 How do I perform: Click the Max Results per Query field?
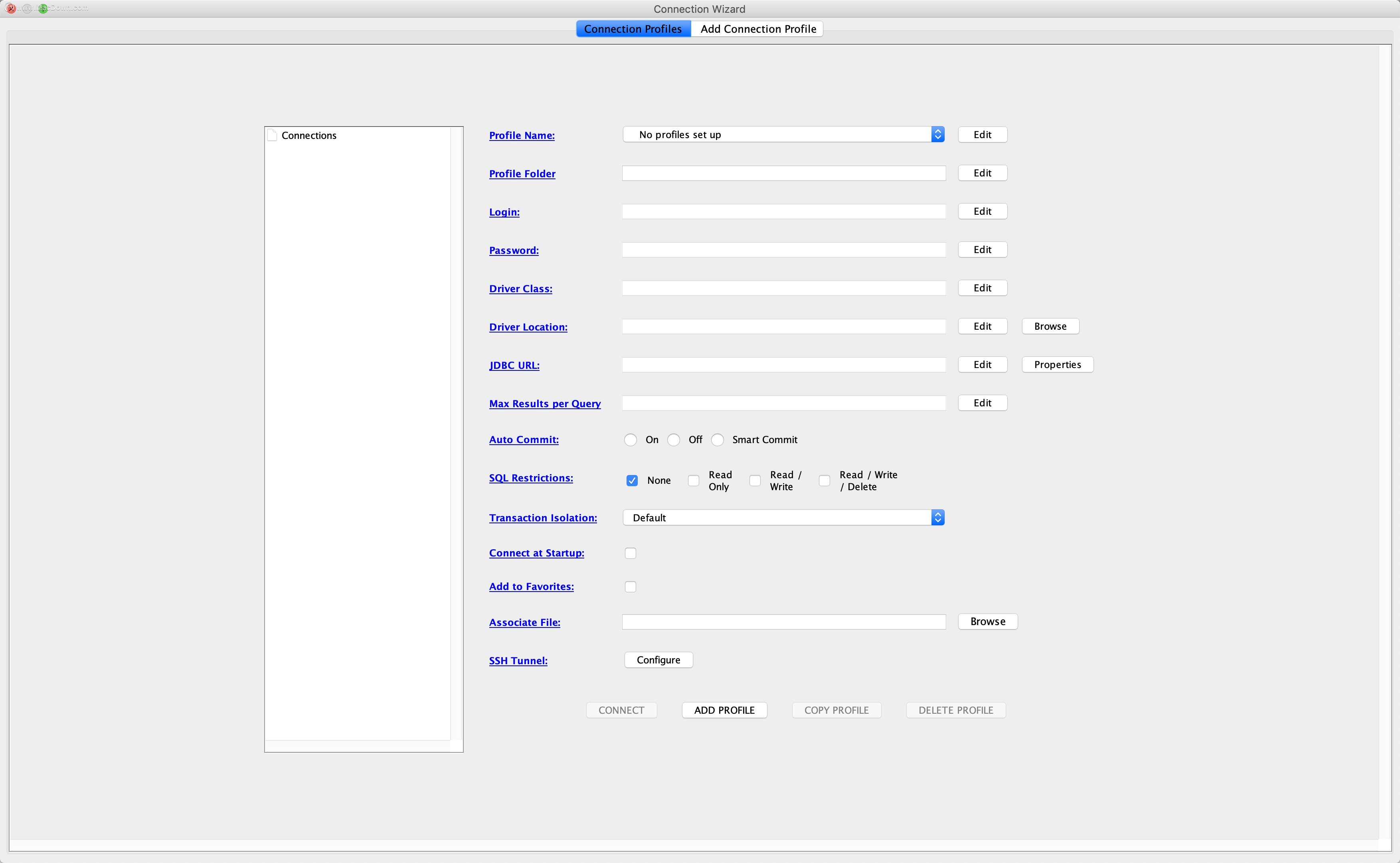(x=784, y=403)
